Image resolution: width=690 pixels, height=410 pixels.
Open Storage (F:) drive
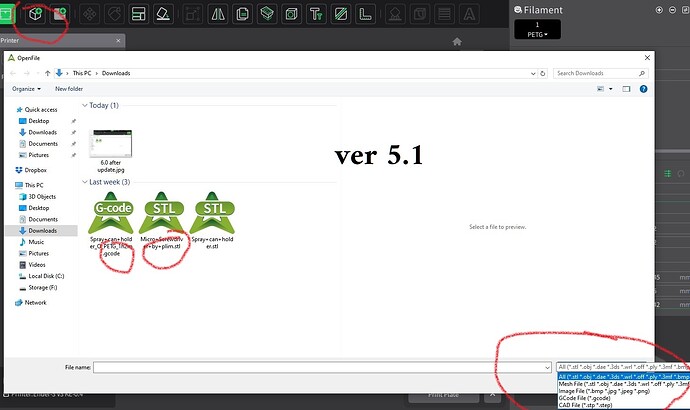pos(42,288)
